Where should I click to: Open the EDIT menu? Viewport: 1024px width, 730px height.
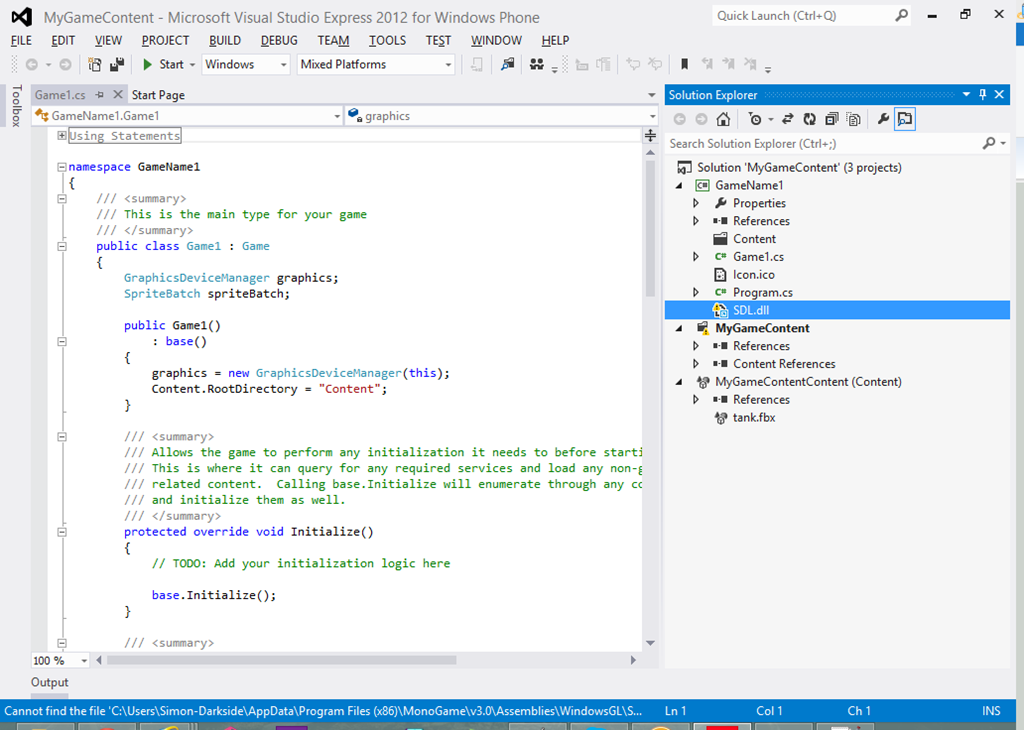point(63,40)
